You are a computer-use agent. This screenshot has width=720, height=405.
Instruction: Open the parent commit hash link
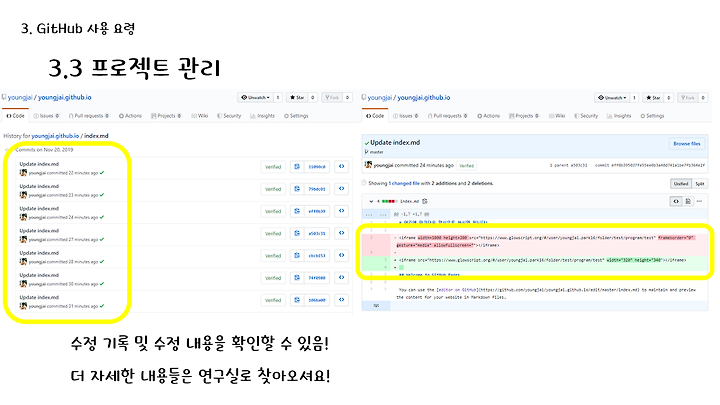click(x=579, y=165)
